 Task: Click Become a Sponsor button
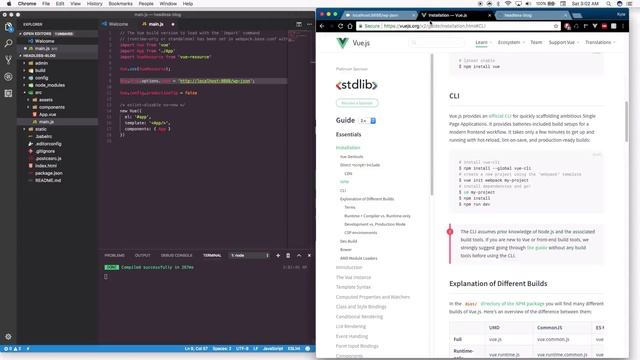click(357, 103)
